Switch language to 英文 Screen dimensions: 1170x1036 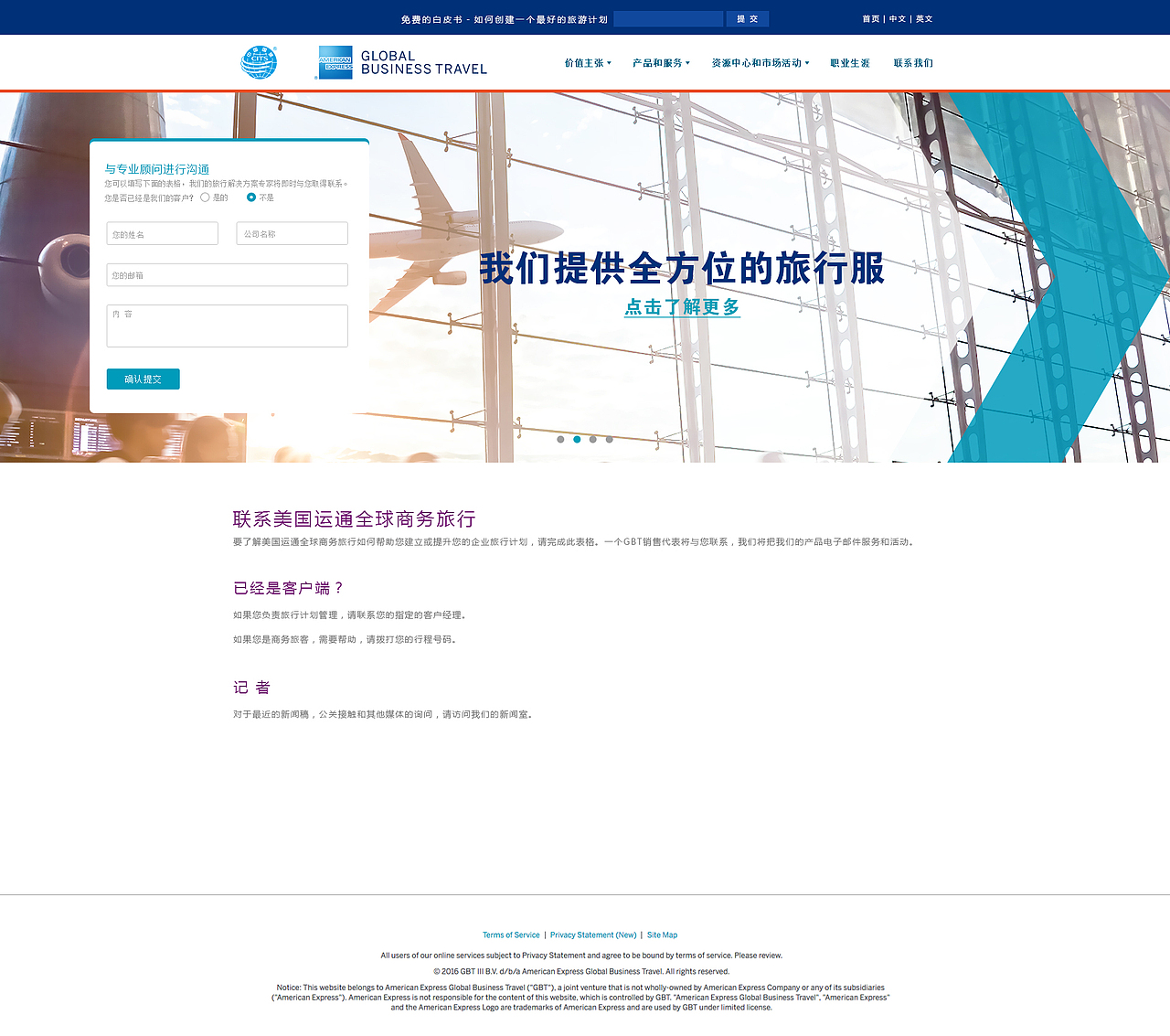coord(924,18)
